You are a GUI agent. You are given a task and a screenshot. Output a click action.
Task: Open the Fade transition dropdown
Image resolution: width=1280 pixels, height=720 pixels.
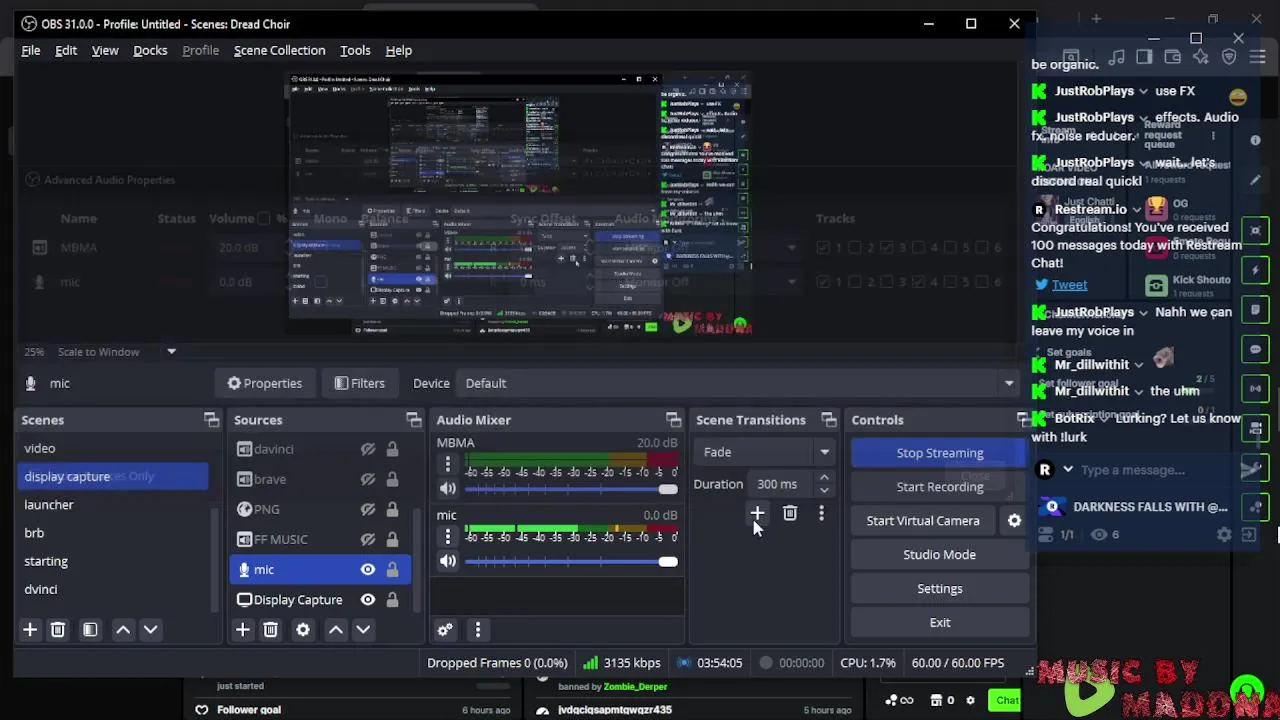coord(764,452)
